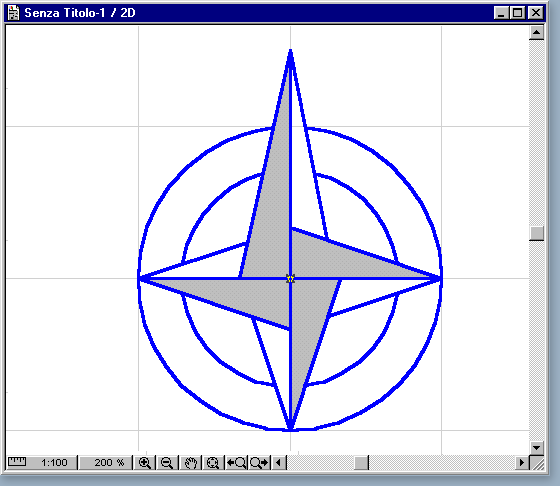Viewport: 560px width, 486px height.
Task: Click the fit in window icon
Action: pos(213,463)
